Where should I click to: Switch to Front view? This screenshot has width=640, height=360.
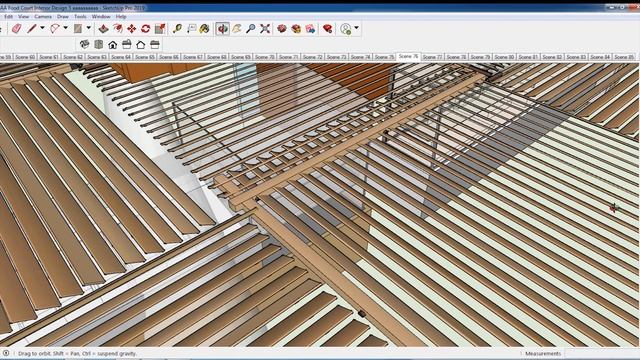pyautogui.click(x=113, y=44)
